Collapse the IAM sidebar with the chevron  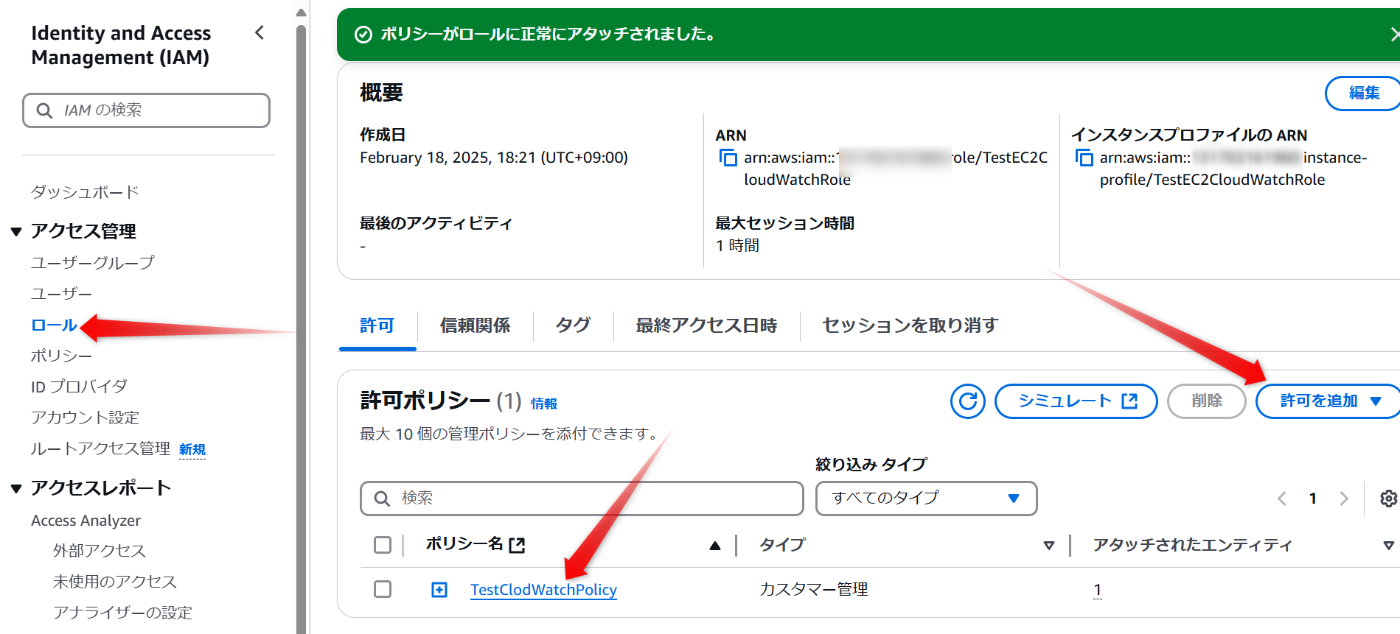[x=260, y=33]
